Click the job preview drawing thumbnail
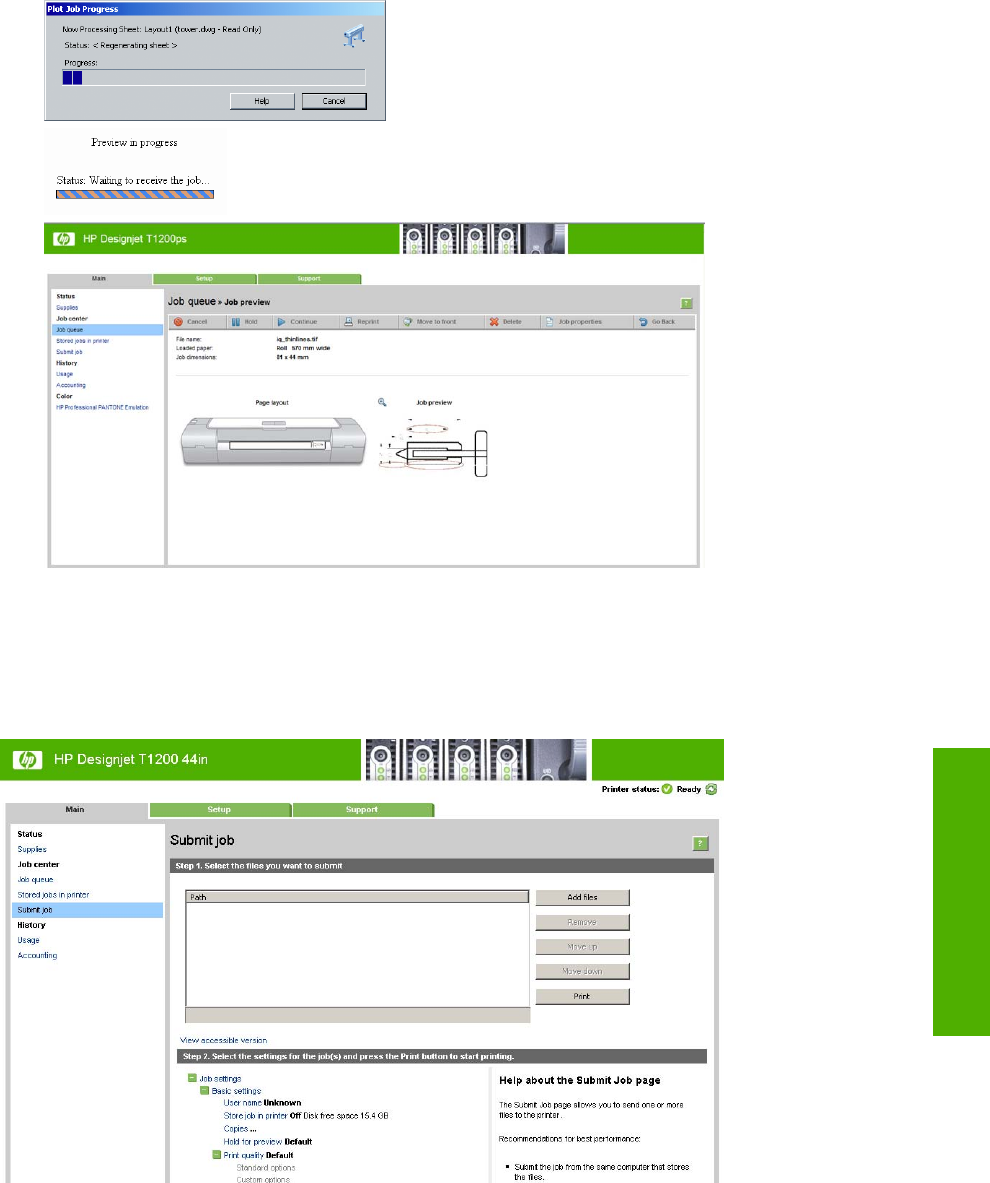This screenshot has width=990, height=1183. pos(433,448)
